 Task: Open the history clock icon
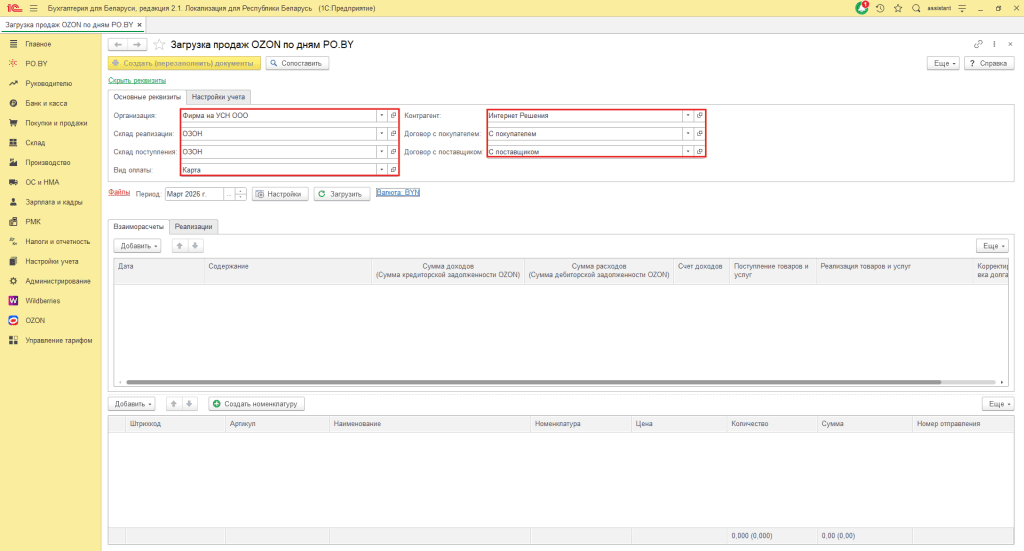880,8
